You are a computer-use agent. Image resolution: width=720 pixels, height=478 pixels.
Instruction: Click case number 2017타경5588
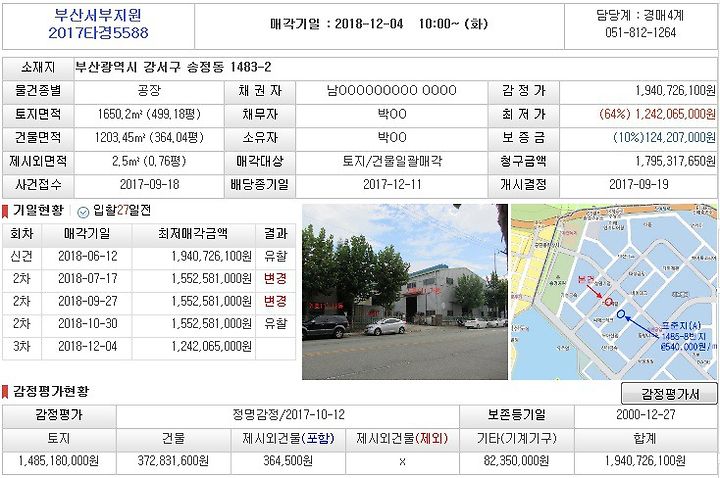[98, 33]
